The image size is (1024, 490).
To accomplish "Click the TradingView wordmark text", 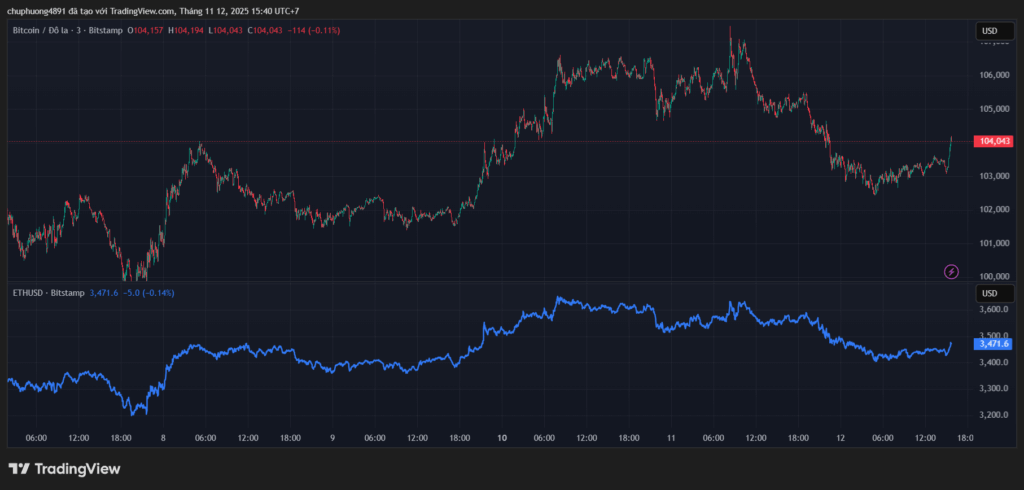I will tap(77, 469).
